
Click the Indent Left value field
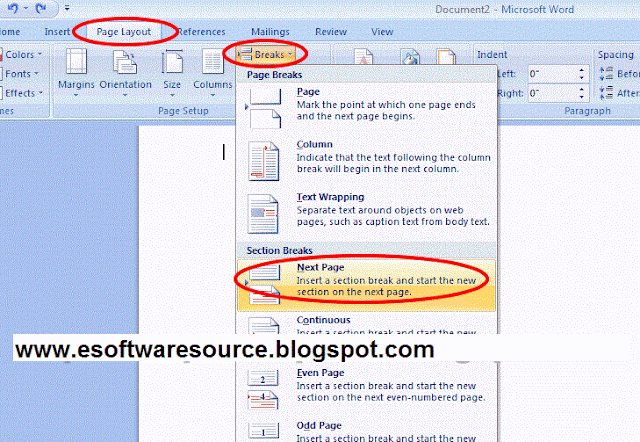[553, 74]
